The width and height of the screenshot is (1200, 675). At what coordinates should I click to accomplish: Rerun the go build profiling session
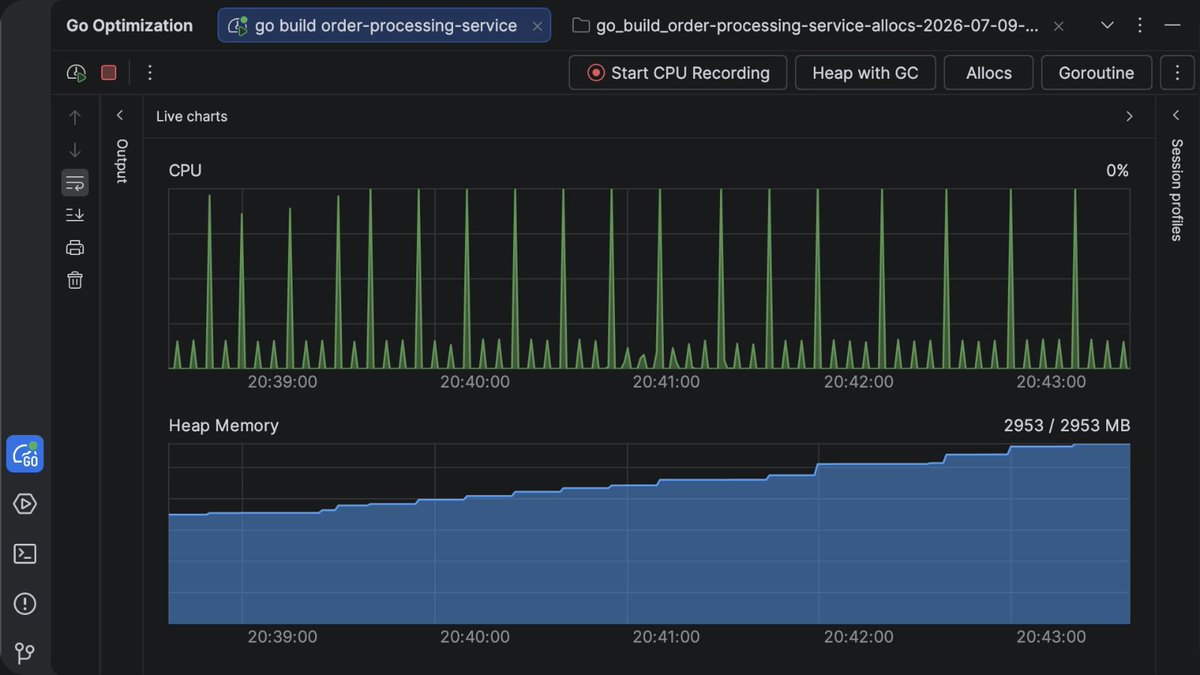coord(76,72)
